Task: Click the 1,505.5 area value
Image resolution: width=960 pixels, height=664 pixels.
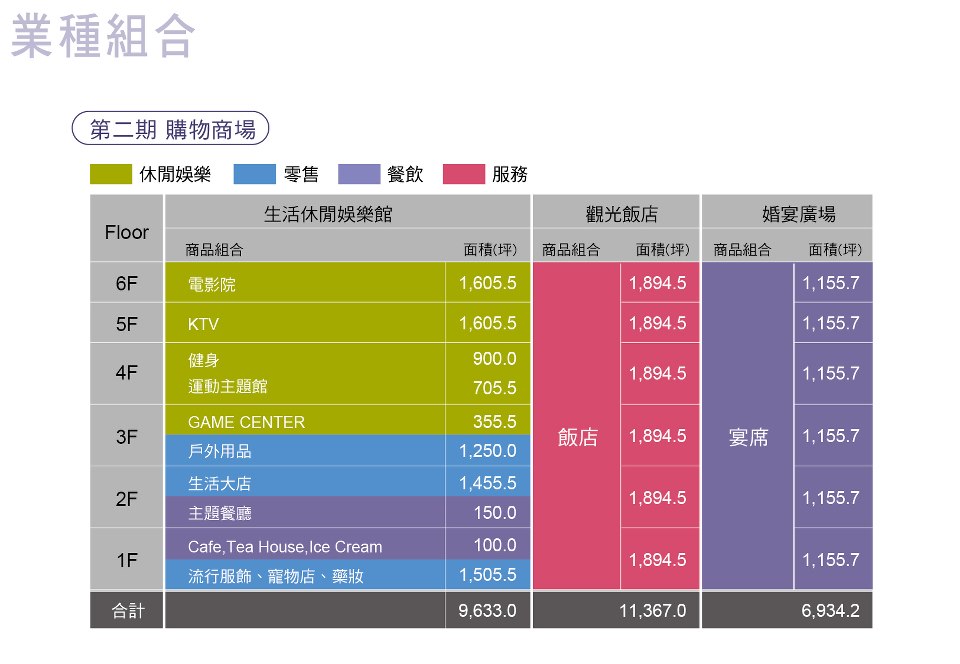Action: [487, 575]
